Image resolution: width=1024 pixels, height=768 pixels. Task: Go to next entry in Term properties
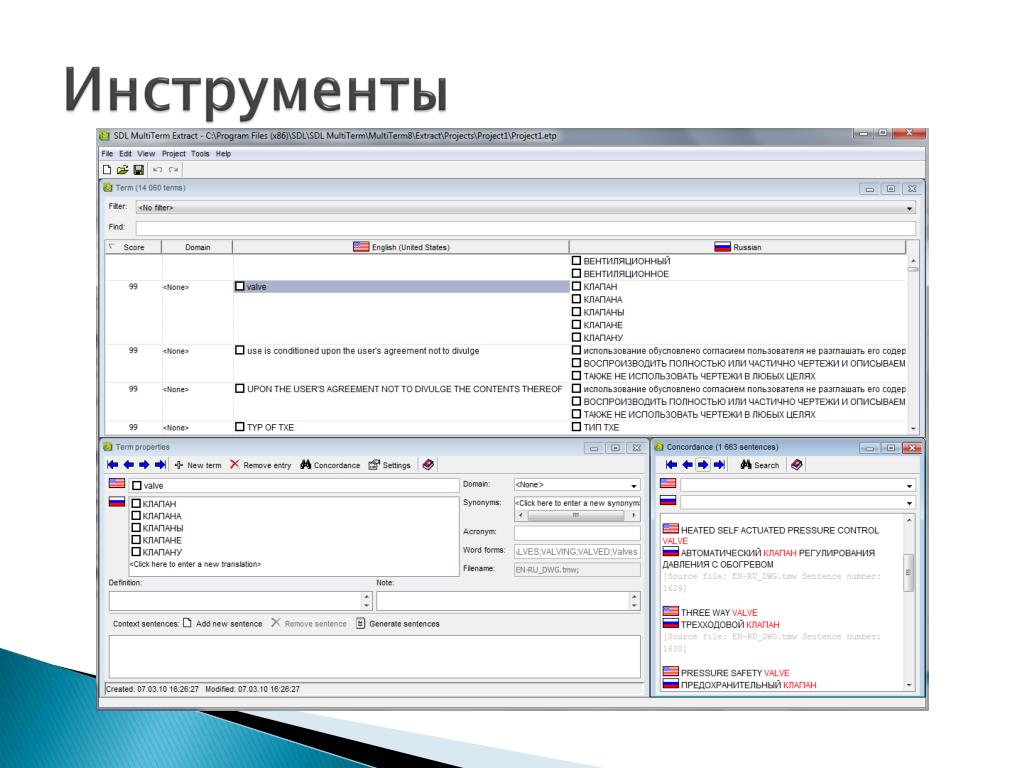144,465
